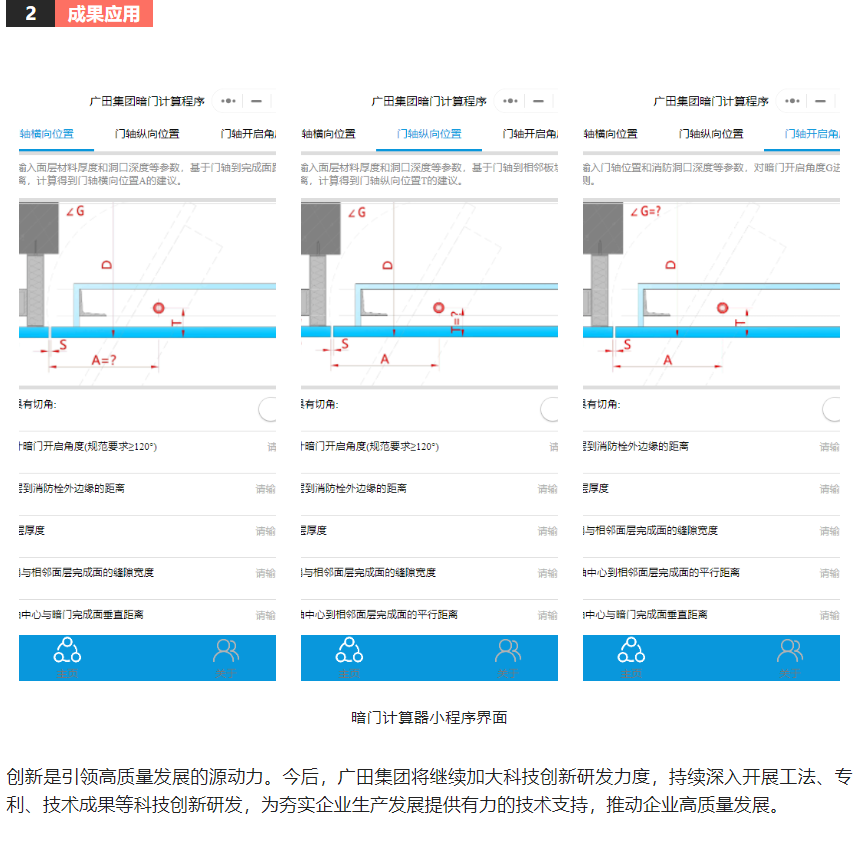Toggle the 有切角 switch in right panel

point(831,408)
